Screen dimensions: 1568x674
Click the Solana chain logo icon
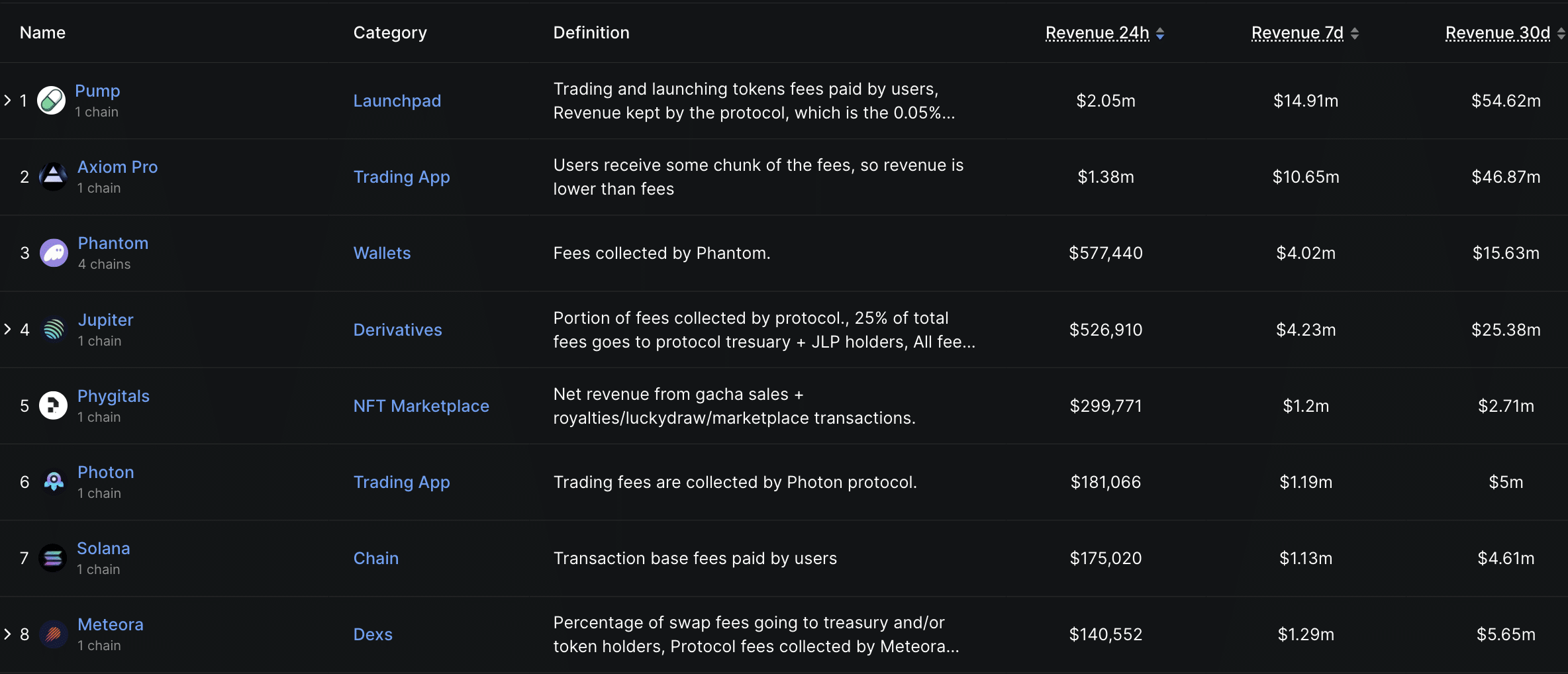pos(53,558)
